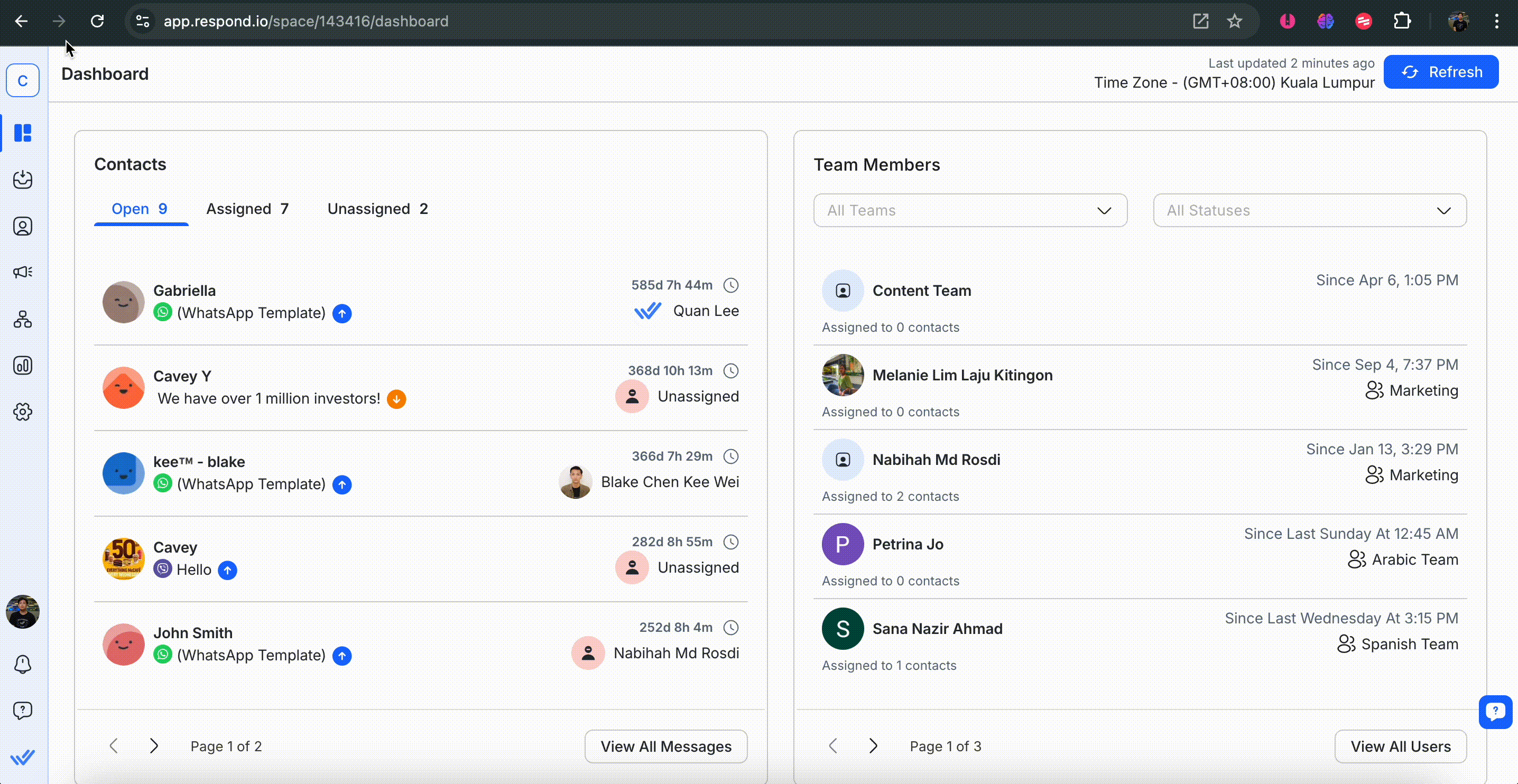Open the Settings gear in sidebar
Screen dimensions: 1518x784
(22, 412)
